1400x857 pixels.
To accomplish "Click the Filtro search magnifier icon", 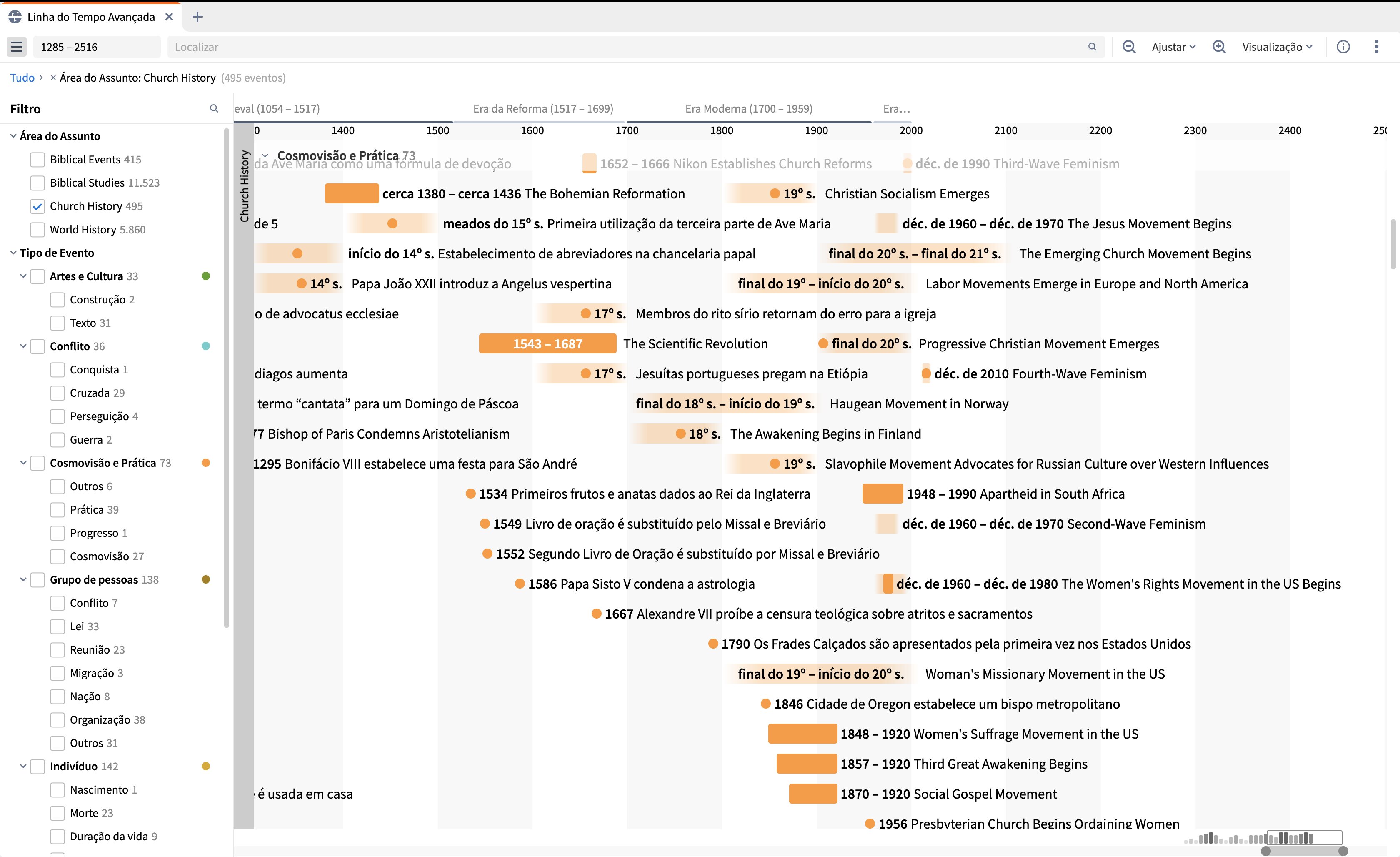I will (x=214, y=108).
